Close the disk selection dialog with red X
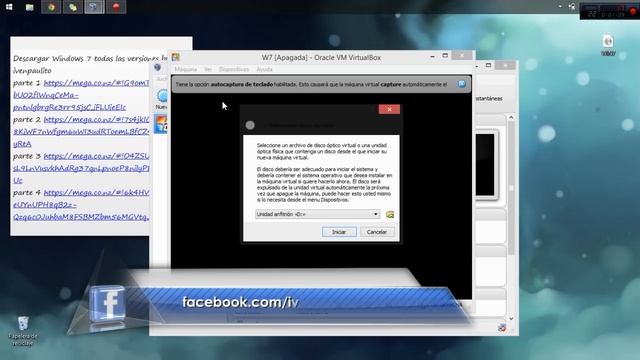The image size is (640, 360). pyautogui.click(x=389, y=109)
